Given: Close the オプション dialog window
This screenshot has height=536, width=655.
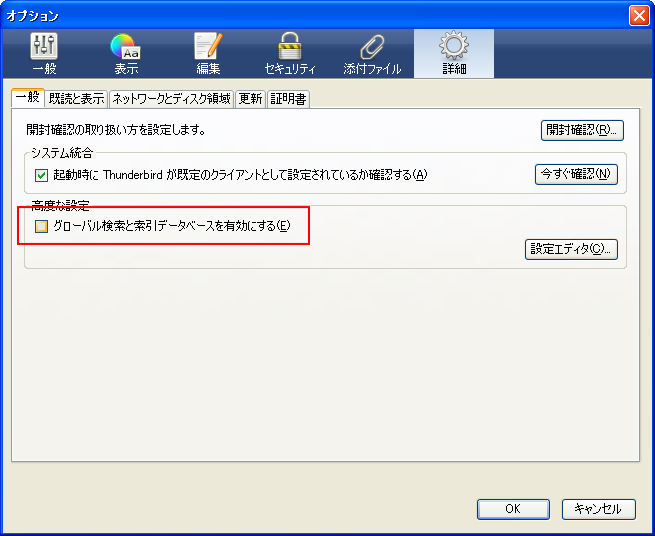Looking at the screenshot, I should (x=639, y=16).
